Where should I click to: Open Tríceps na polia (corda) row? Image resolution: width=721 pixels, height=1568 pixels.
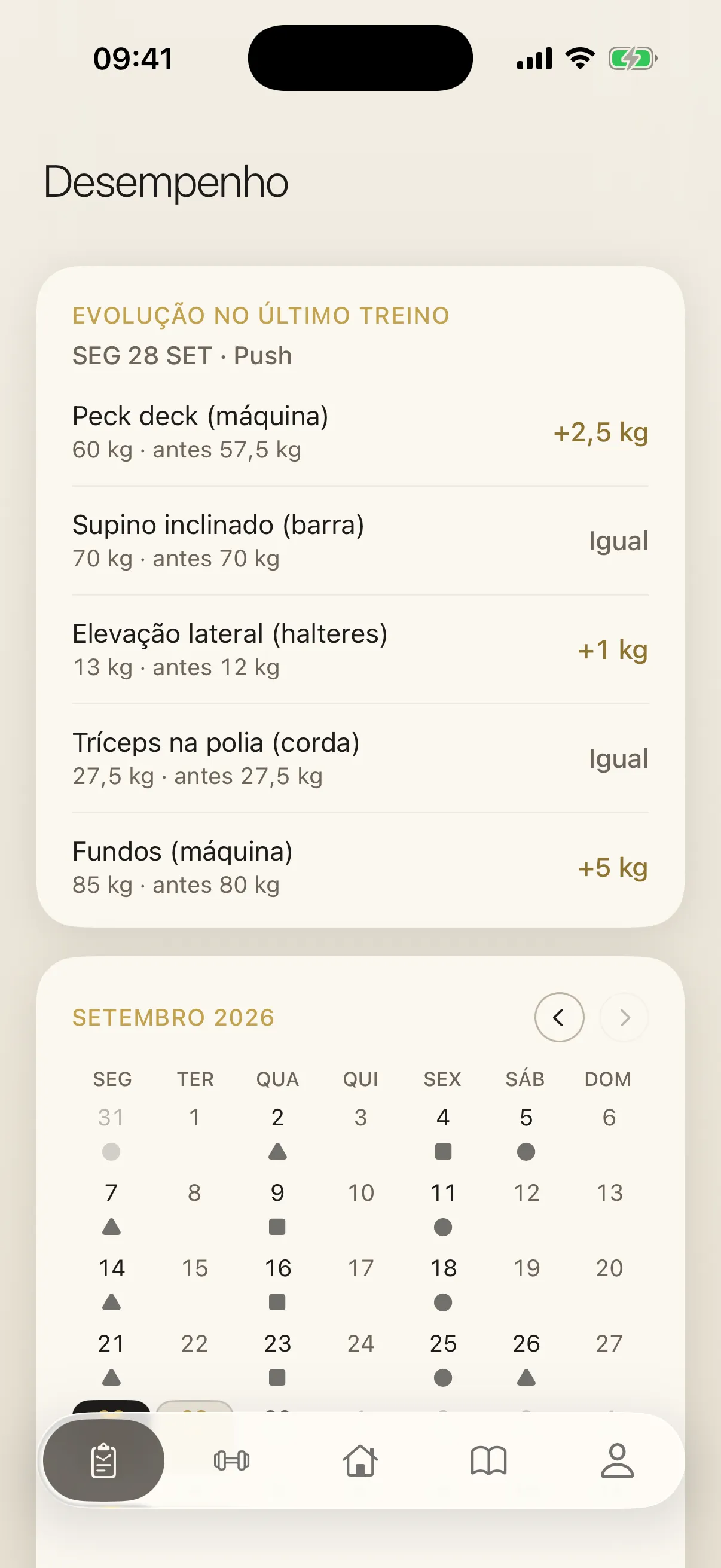coord(360,758)
